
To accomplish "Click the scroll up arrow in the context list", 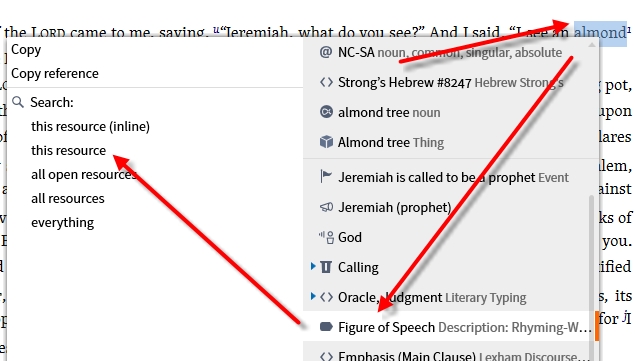I will pyautogui.click(x=592, y=45).
